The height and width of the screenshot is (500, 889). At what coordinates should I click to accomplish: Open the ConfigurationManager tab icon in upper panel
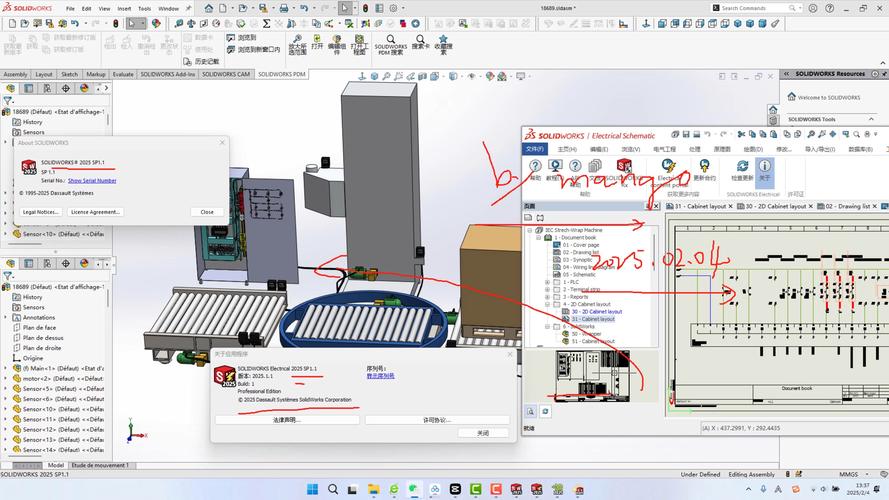pyautogui.click(x=47, y=88)
